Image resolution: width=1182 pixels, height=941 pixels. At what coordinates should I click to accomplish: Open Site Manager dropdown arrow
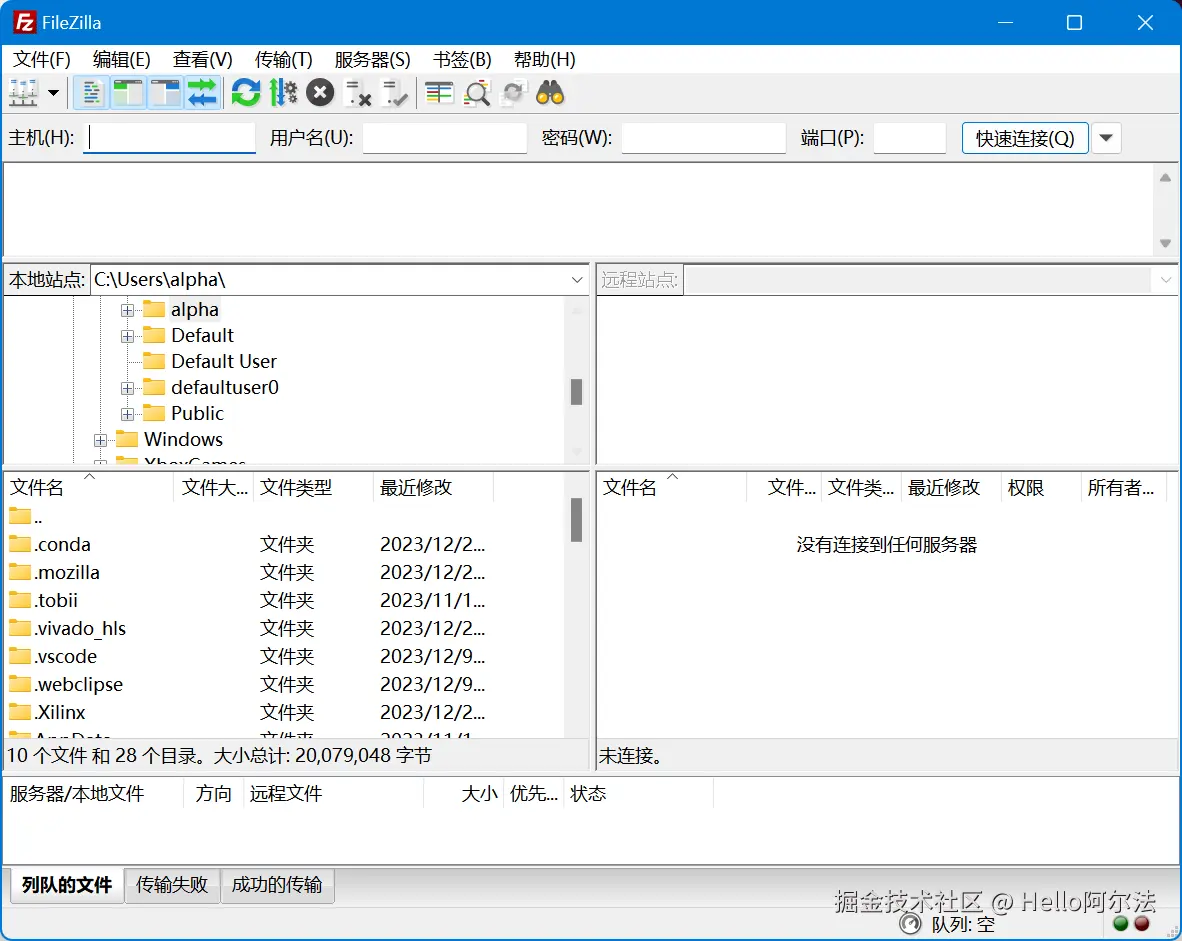[54, 93]
